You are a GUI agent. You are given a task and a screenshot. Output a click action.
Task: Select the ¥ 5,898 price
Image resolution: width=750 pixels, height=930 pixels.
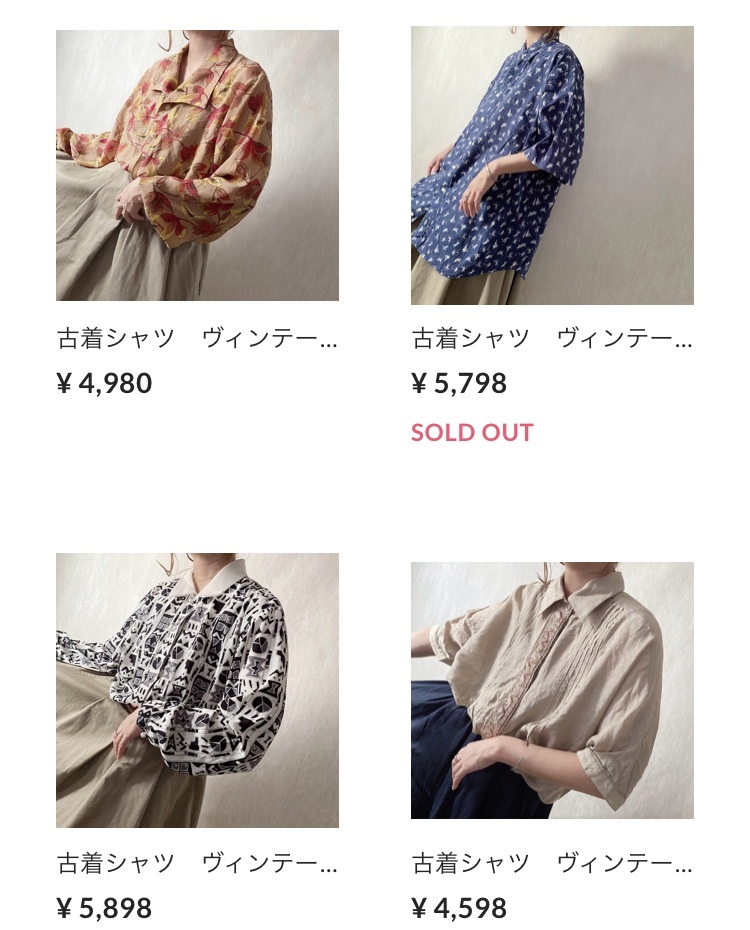click(104, 908)
